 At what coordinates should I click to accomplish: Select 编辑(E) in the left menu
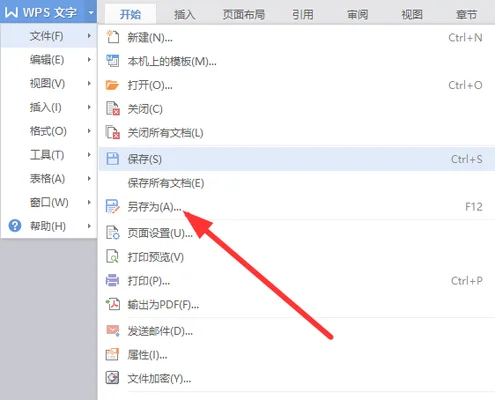click(49, 59)
